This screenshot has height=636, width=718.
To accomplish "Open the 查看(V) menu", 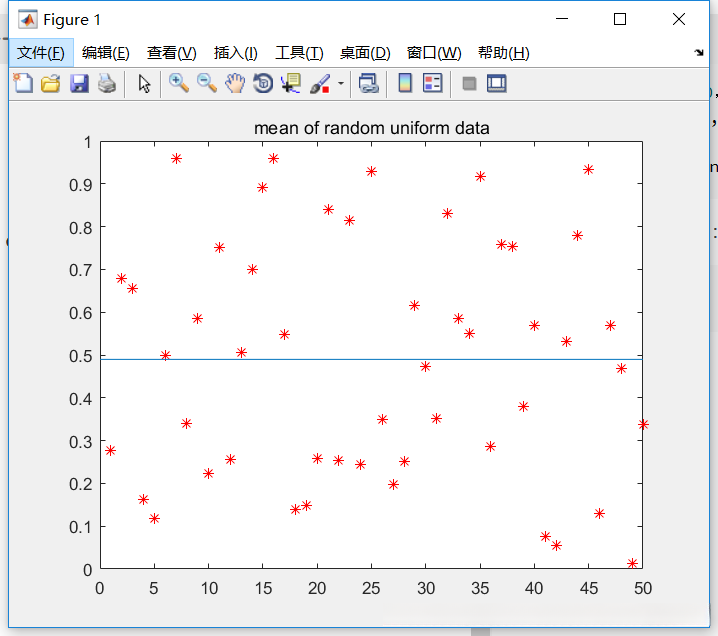I will pos(172,53).
